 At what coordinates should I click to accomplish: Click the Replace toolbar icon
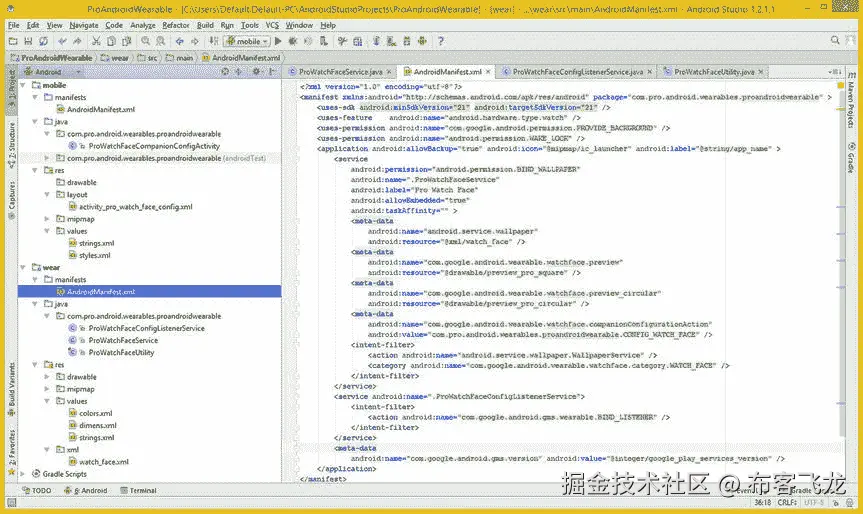160,41
